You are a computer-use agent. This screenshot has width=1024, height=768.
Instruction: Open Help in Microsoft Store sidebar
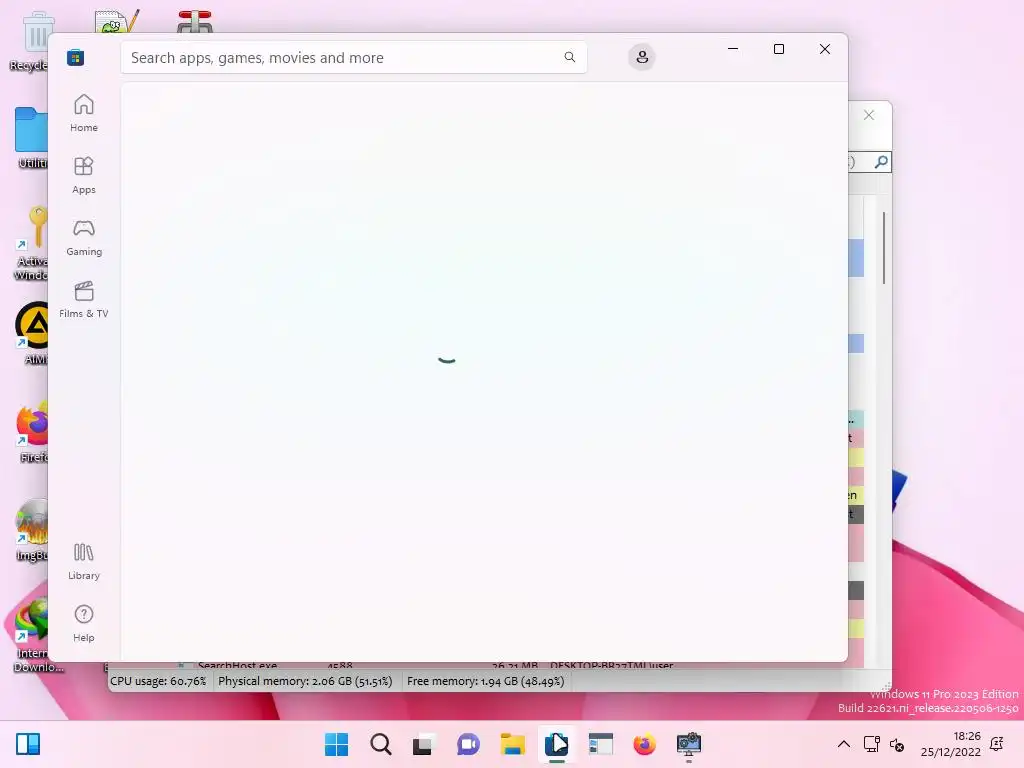point(84,623)
